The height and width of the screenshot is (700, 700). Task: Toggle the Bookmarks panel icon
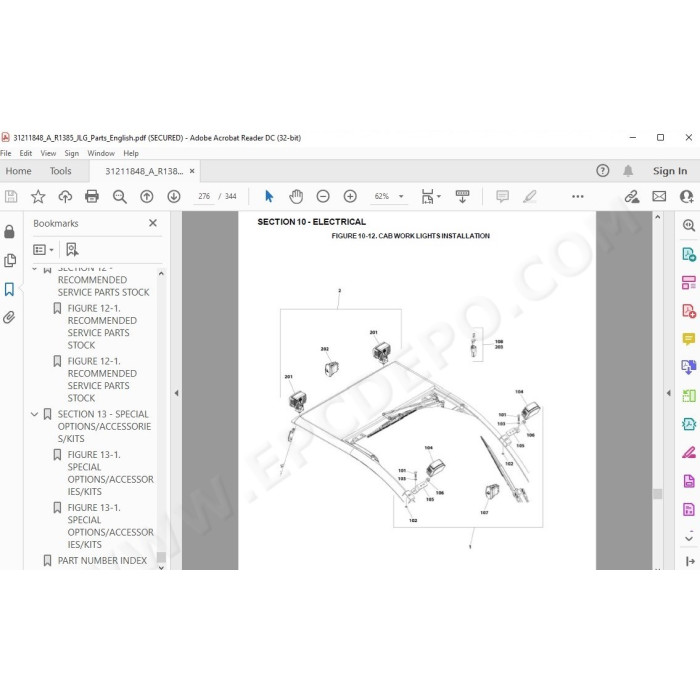pyautogui.click(x=9, y=289)
